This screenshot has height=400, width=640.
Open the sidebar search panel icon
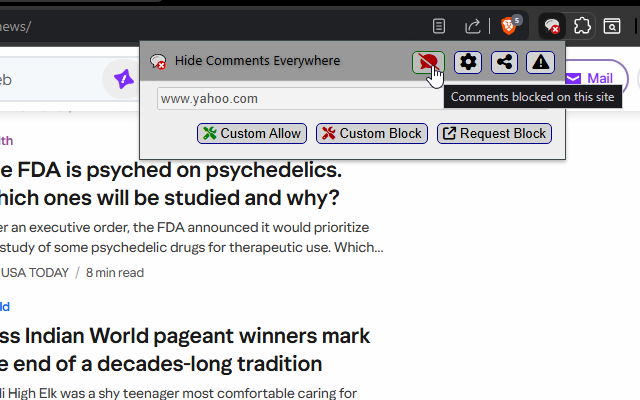(611, 26)
